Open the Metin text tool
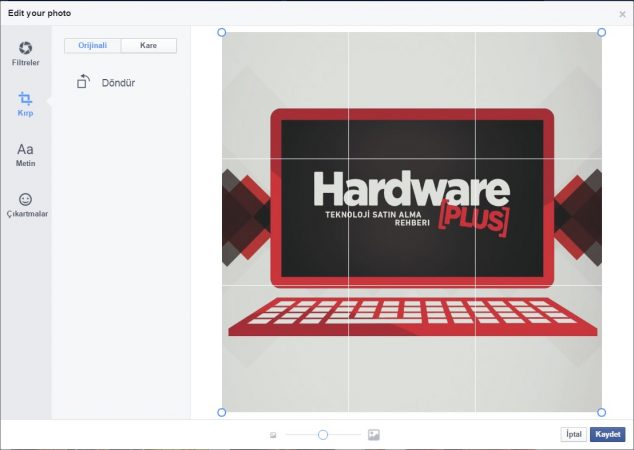 25,154
